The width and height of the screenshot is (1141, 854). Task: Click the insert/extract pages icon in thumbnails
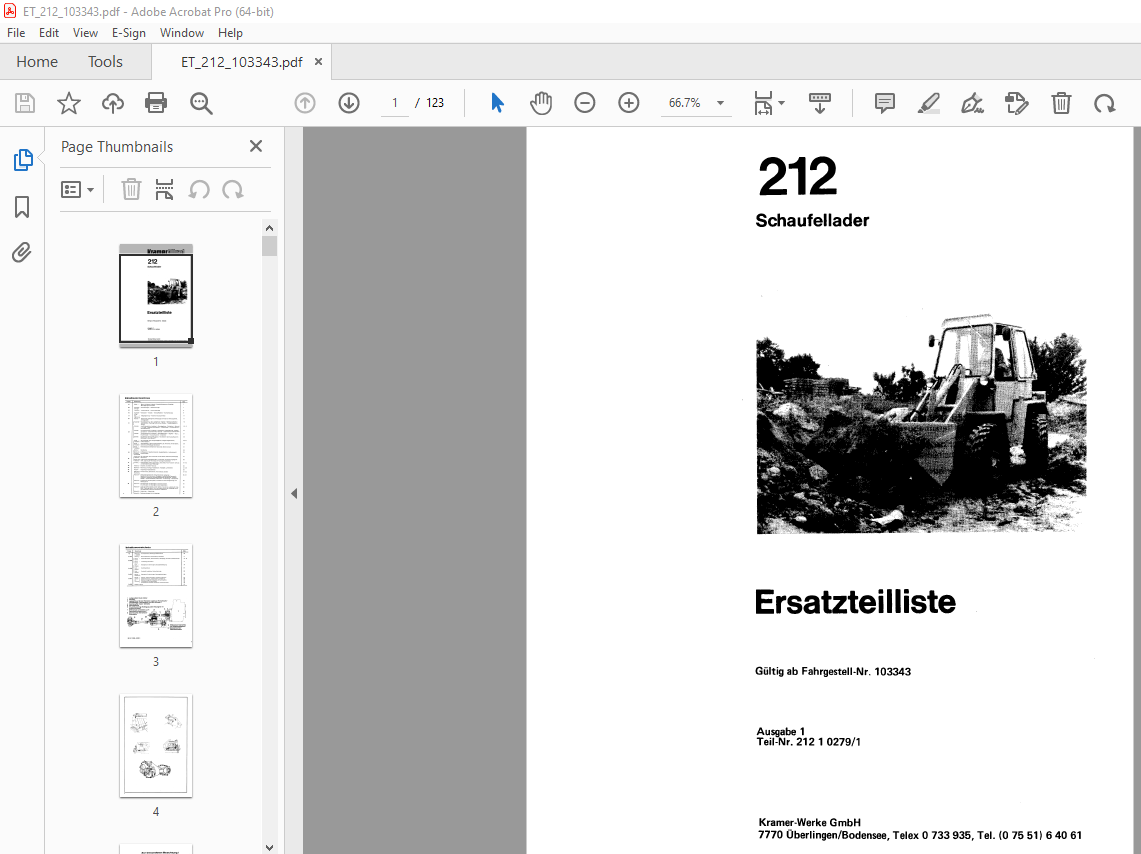(164, 190)
